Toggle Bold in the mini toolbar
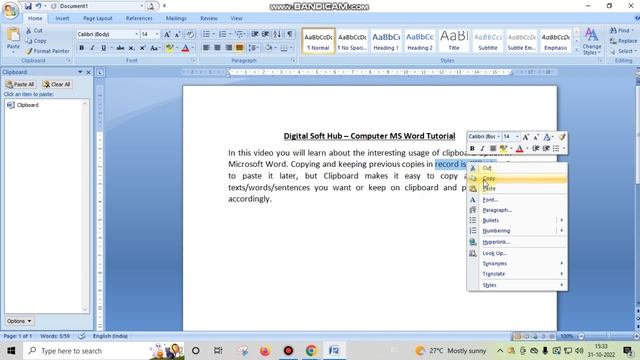Screen dimensions: 640x360 pyautogui.click(x=472, y=148)
